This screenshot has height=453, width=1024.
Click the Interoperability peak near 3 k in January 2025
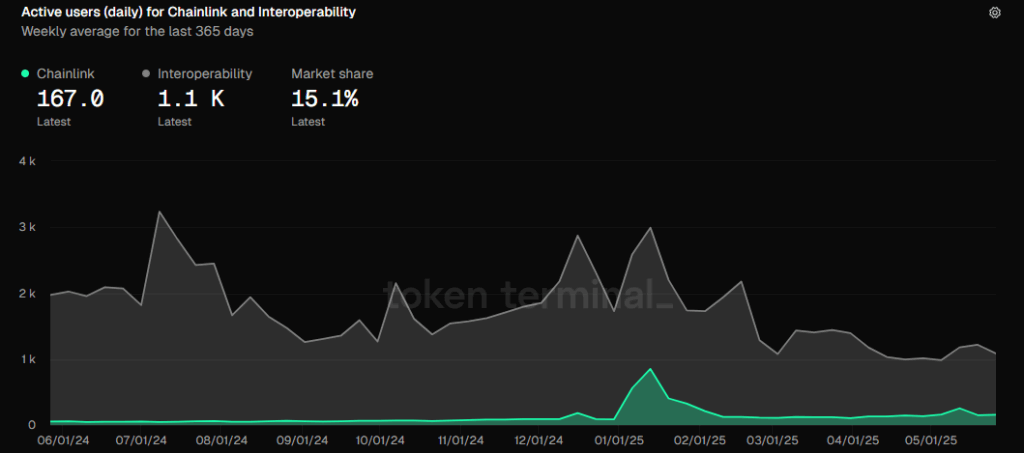(650, 228)
